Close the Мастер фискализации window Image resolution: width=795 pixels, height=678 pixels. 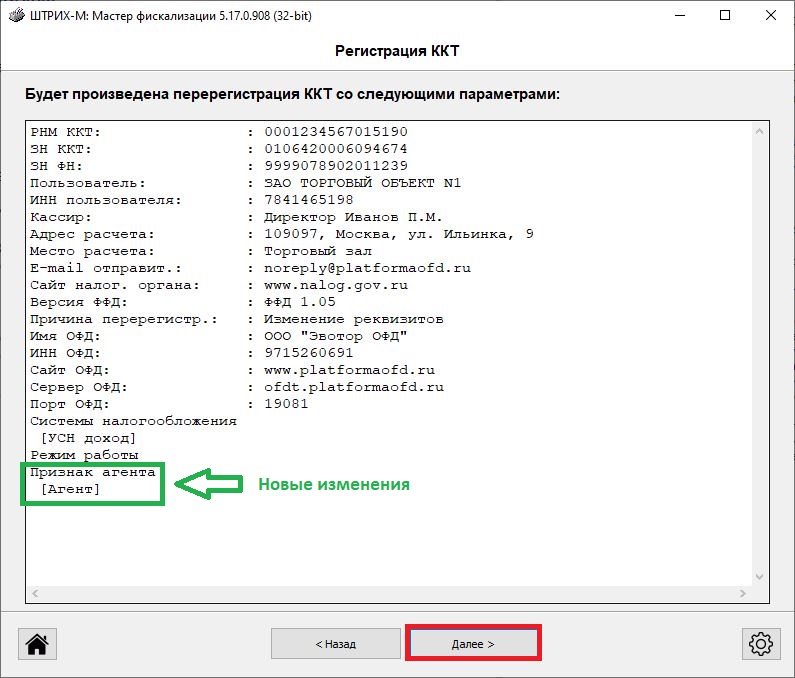(x=770, y=16)
